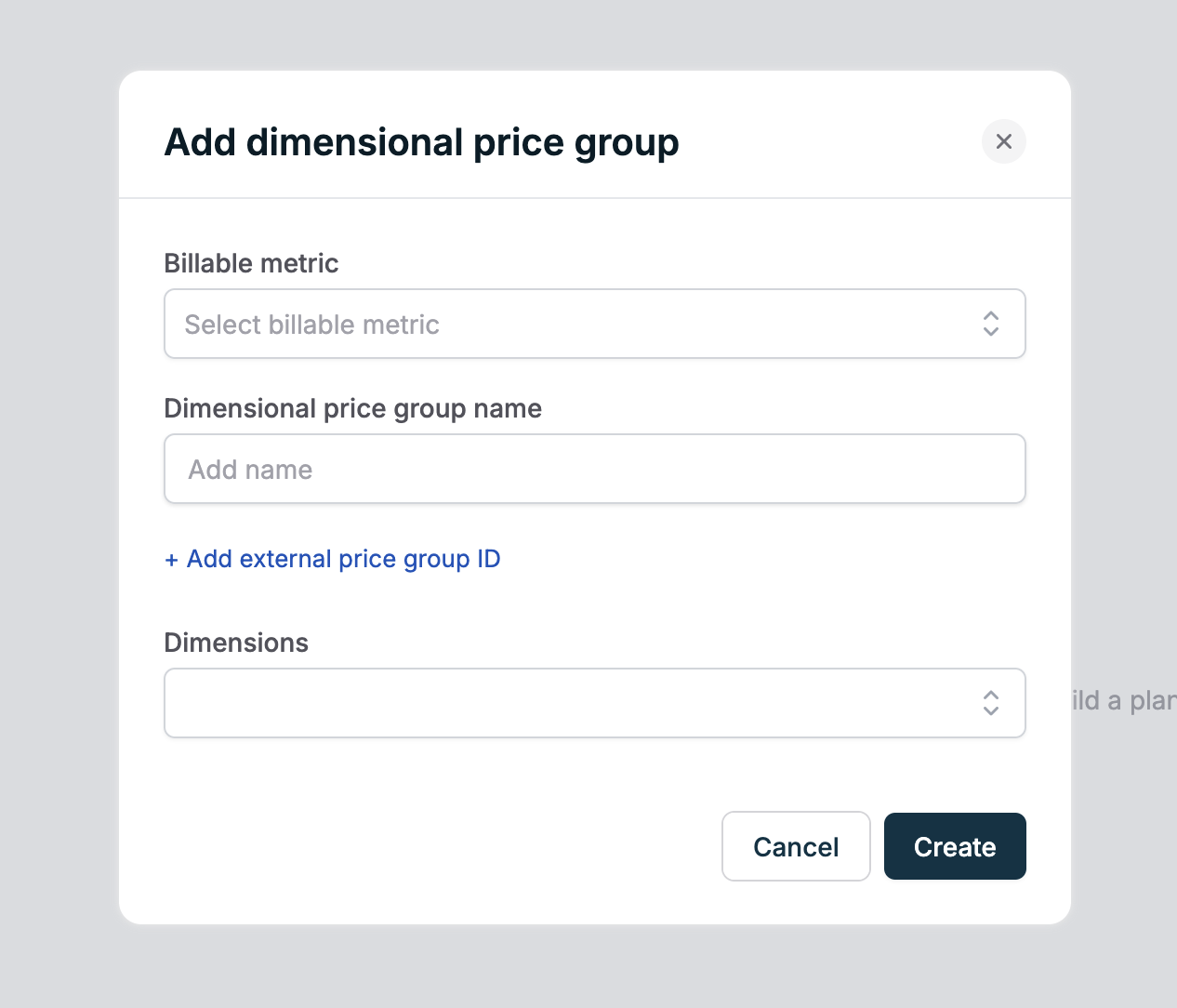1177x1008 pixels.
Task: Dismiss the dialog using the close icon
Action: [1003, 141]
